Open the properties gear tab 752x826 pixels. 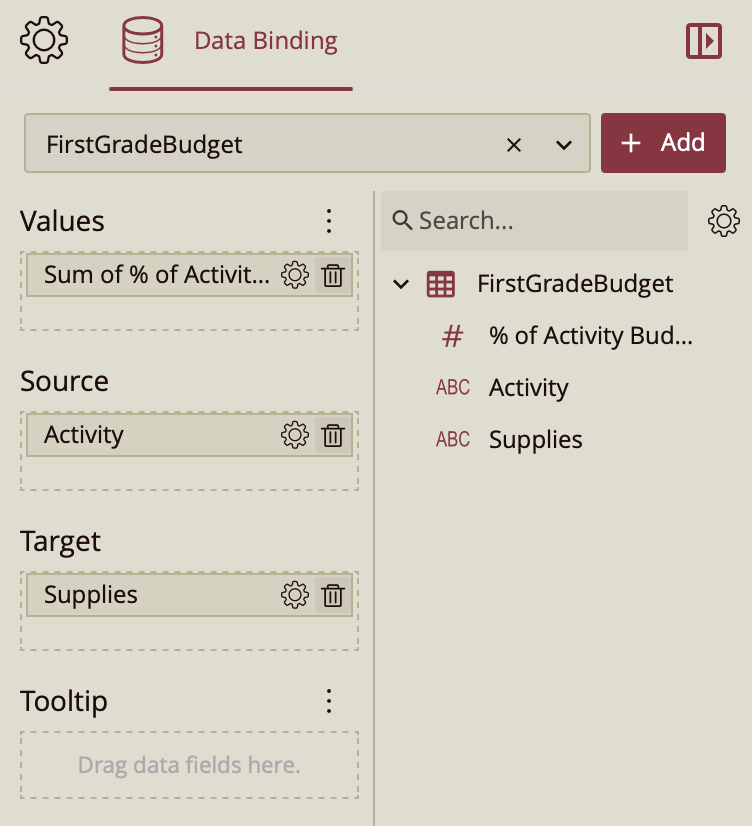coord(44,41)
